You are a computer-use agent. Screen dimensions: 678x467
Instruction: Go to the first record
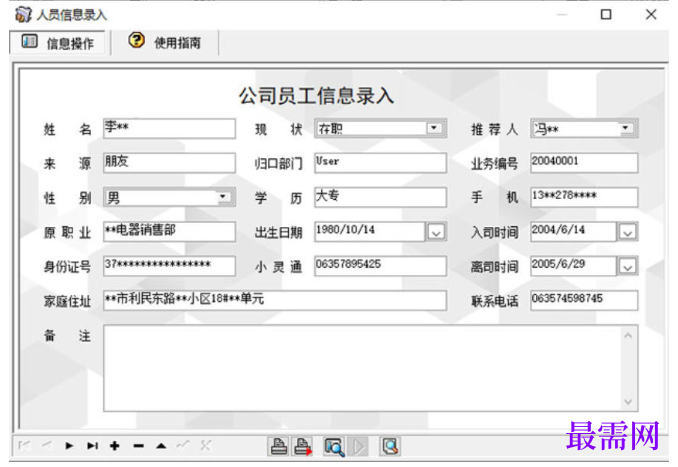[x=25, y=445]
